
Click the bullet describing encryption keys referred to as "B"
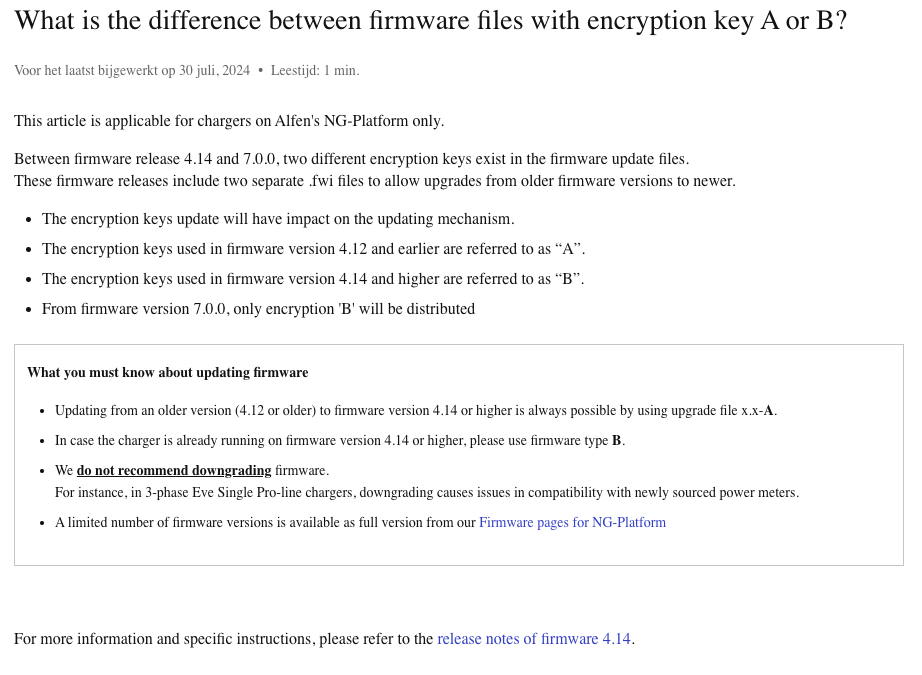313,279
